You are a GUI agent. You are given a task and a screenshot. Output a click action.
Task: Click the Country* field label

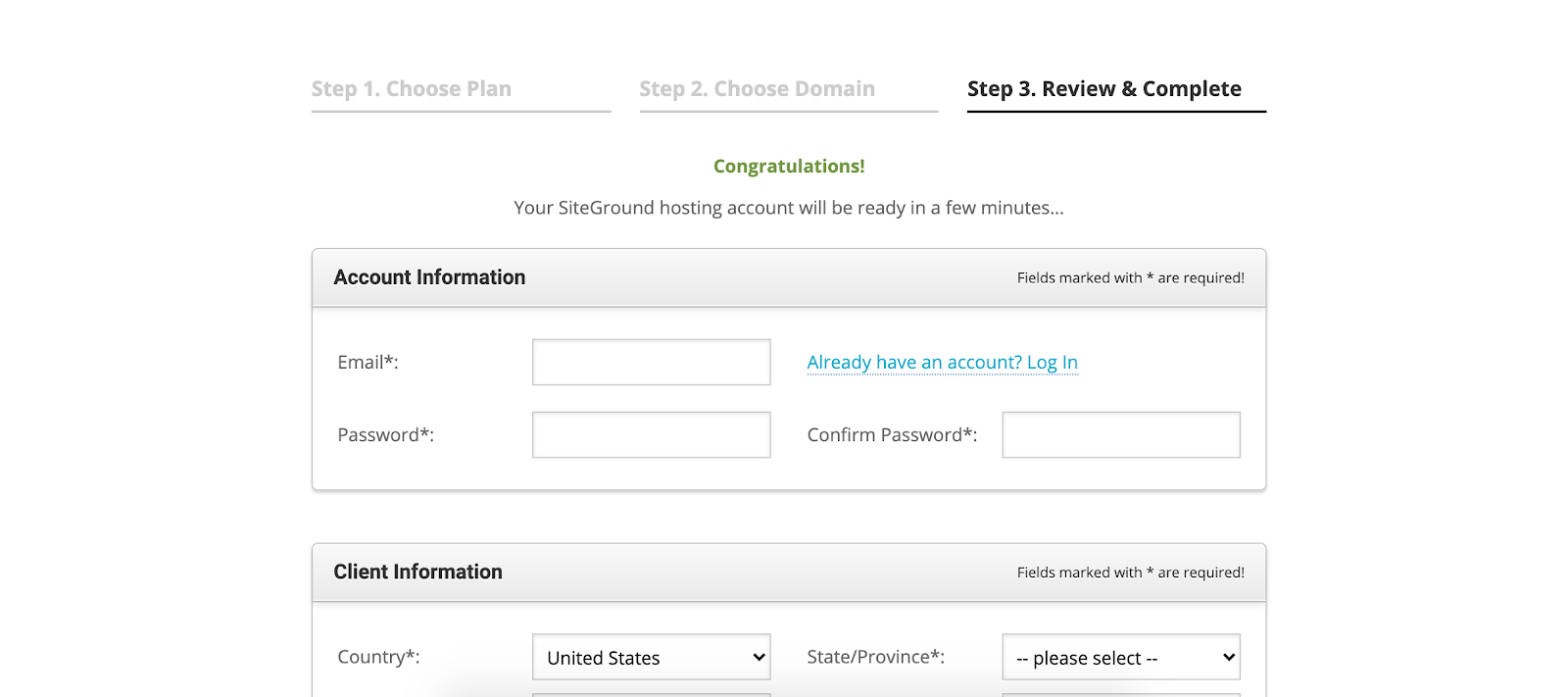coord(378,658)
